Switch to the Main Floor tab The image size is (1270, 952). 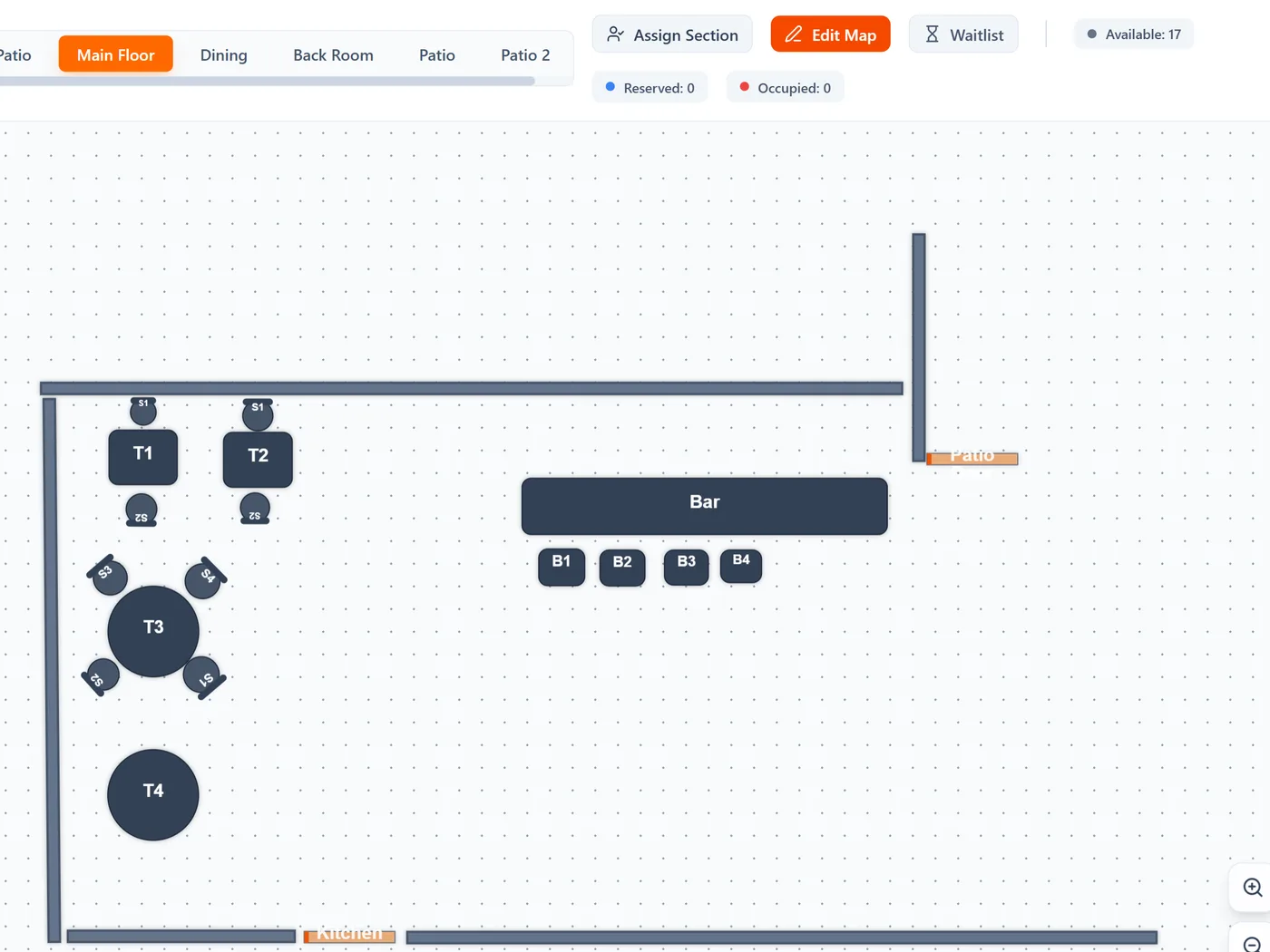(115, 54)
